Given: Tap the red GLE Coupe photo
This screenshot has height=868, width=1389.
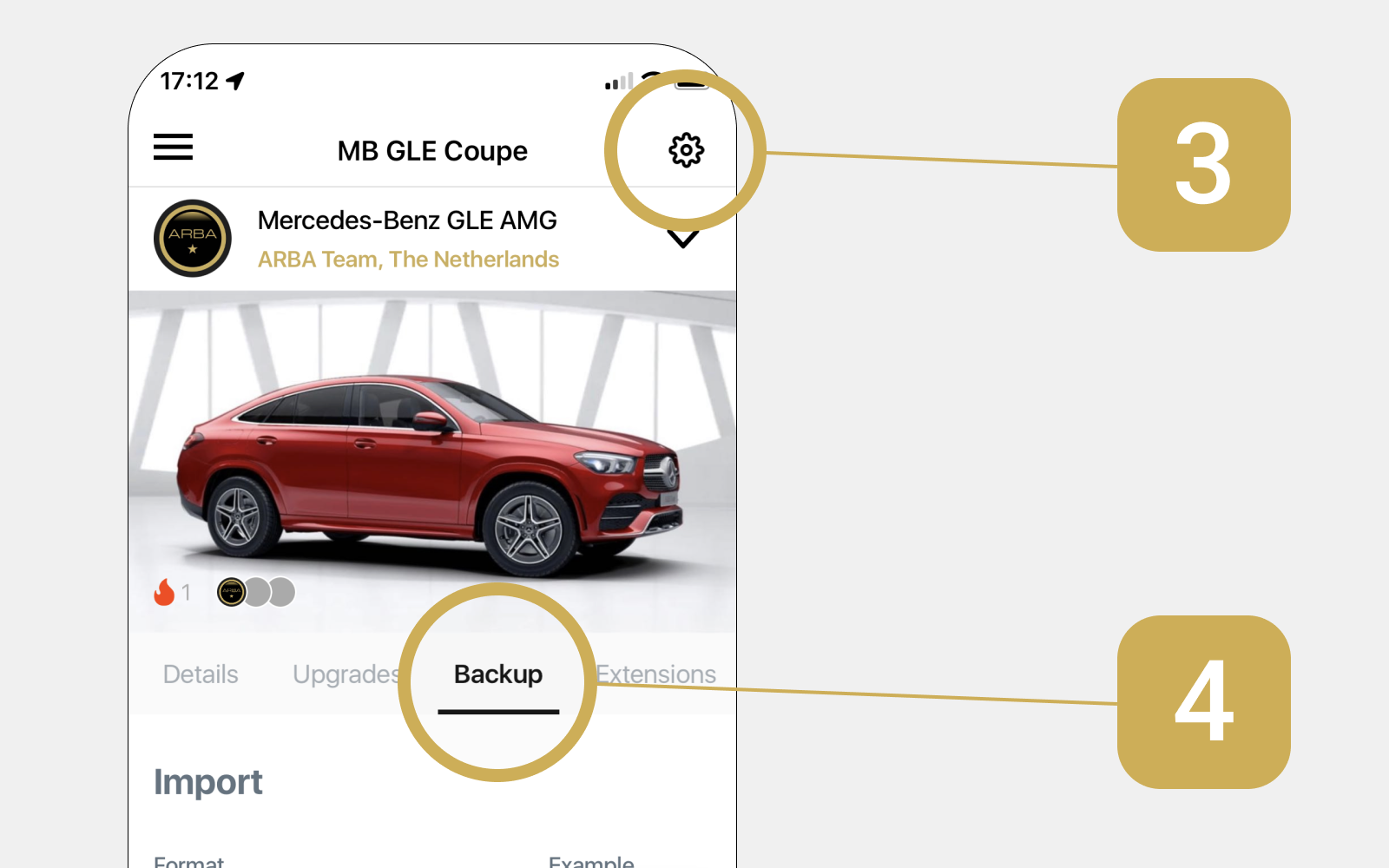Looking at the screenshot, I should pos(432,462).
